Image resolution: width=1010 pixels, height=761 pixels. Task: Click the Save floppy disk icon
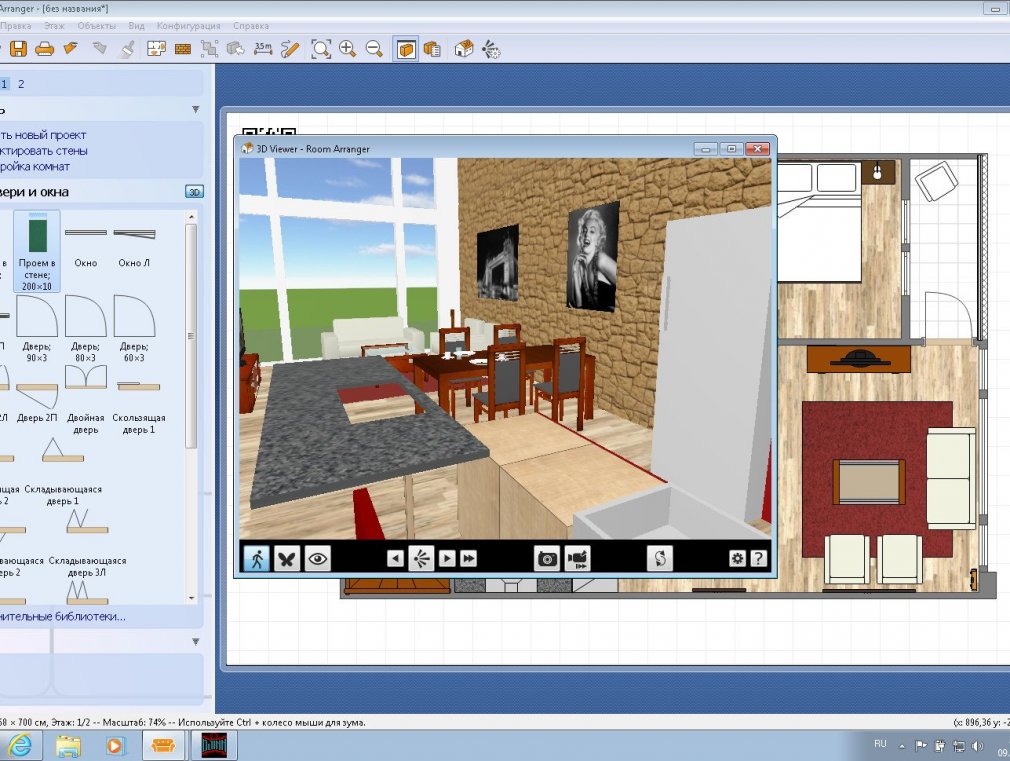(18, 49)
